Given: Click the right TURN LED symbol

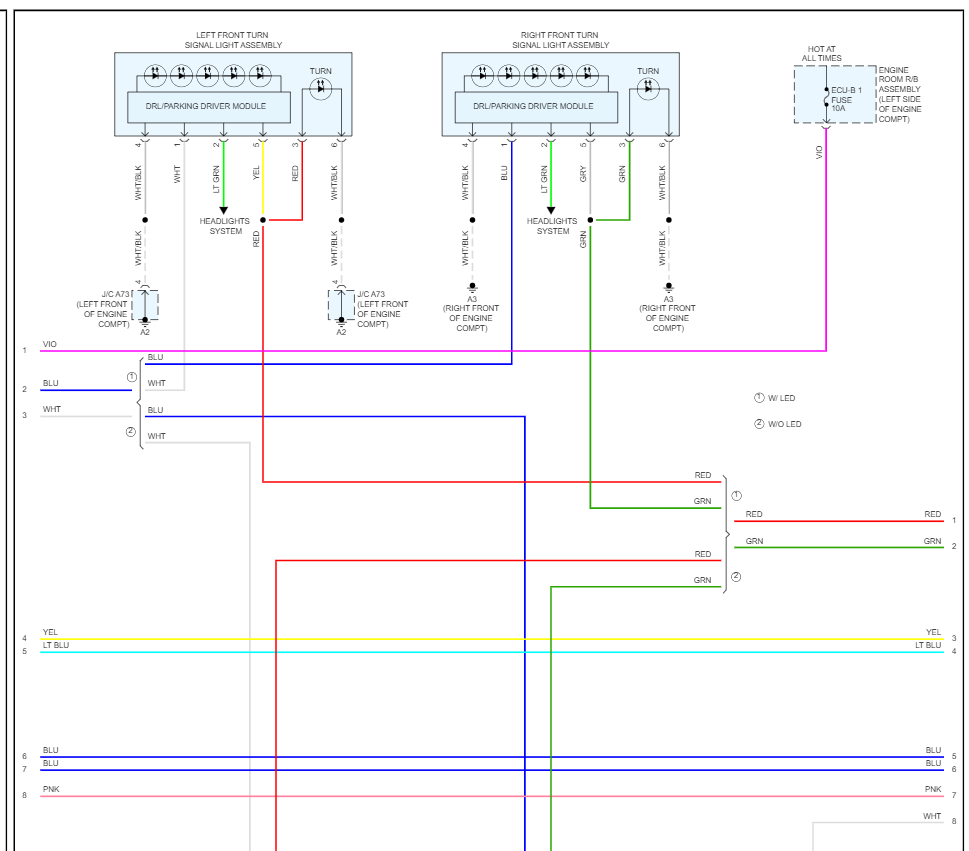Looking at the screenshot, I should [x=648, y=88].
